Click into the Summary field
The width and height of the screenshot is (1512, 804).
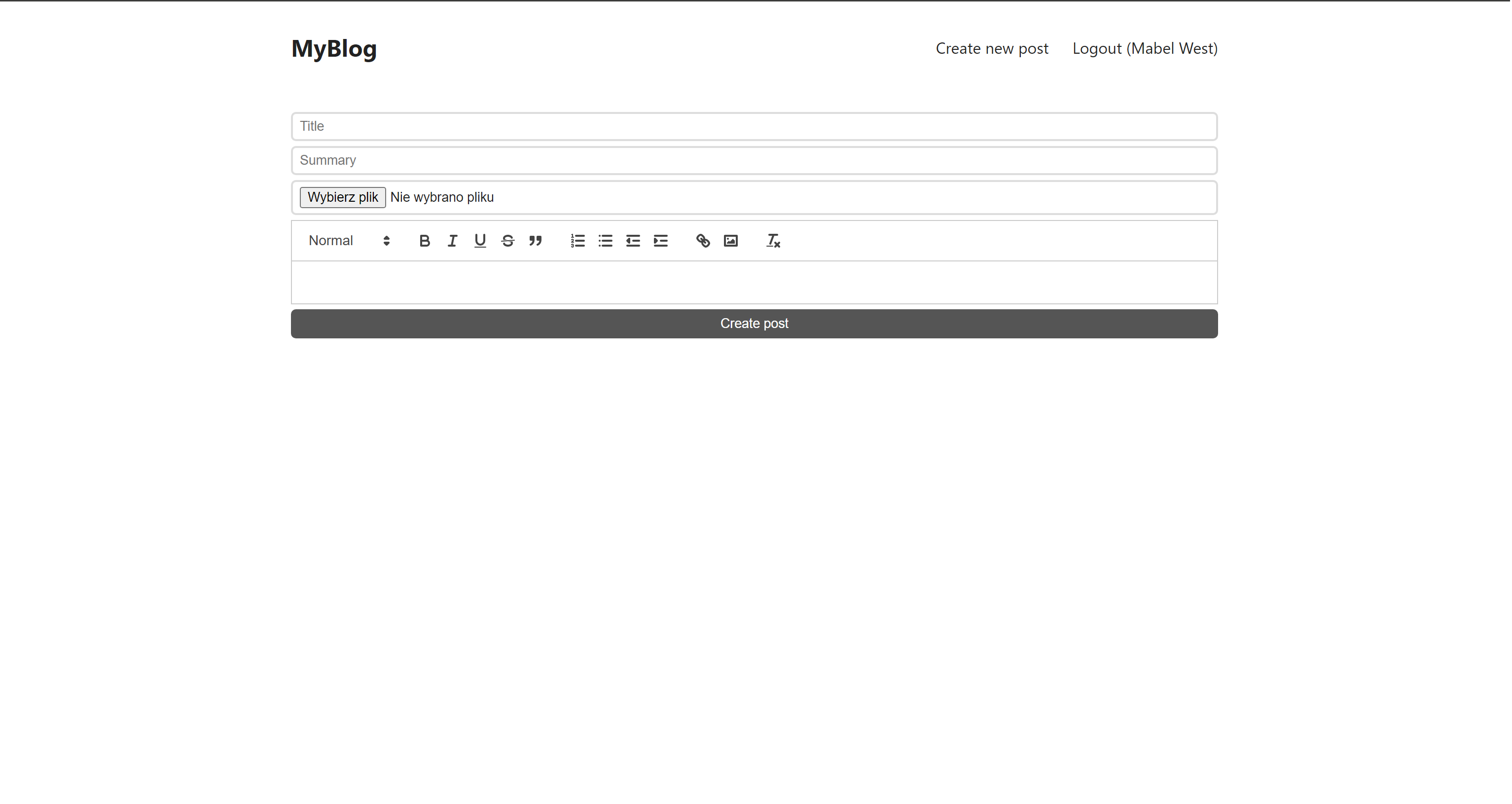[754, 160]
